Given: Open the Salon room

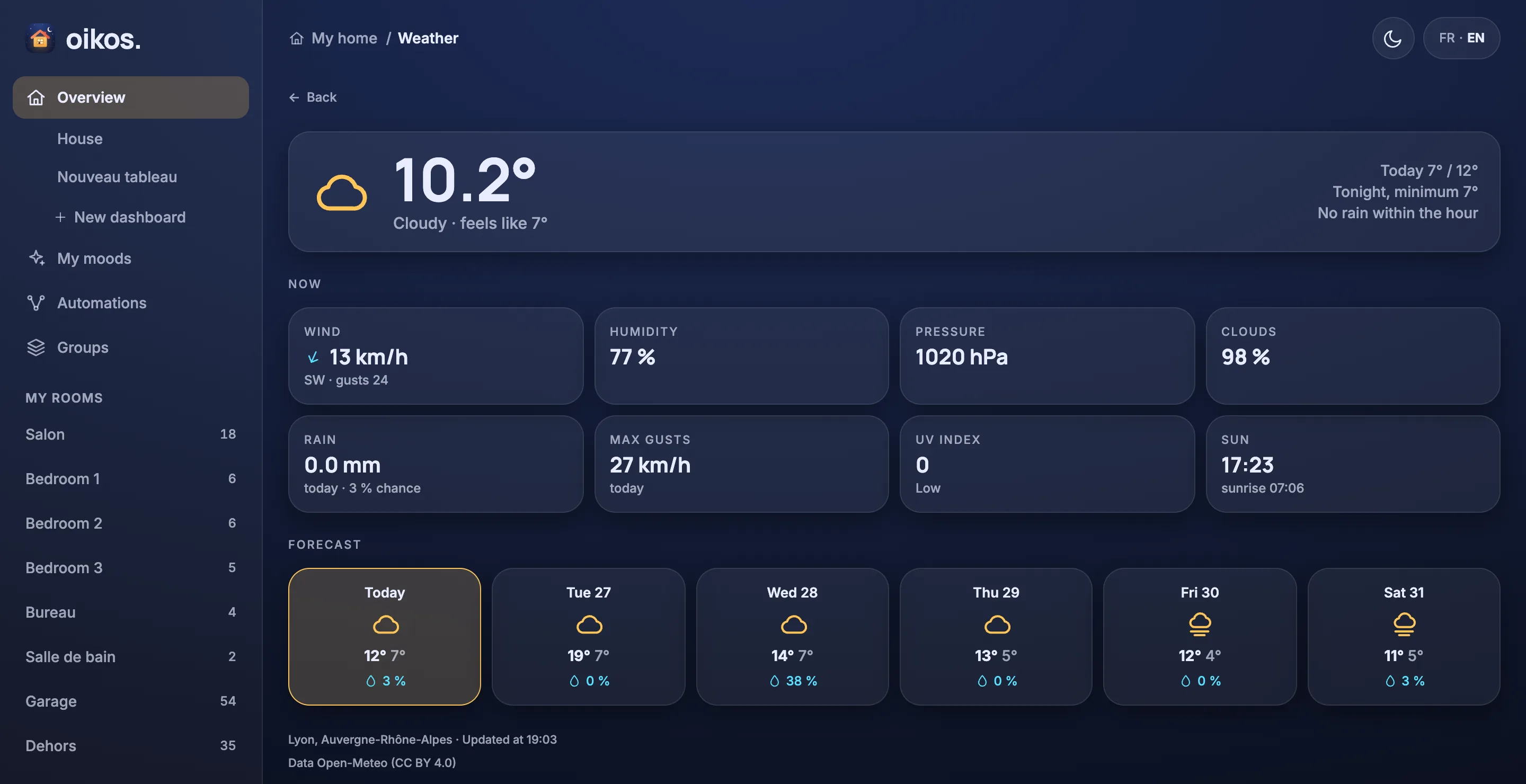Looking at the screenshot, I should (x=130, y=434).
